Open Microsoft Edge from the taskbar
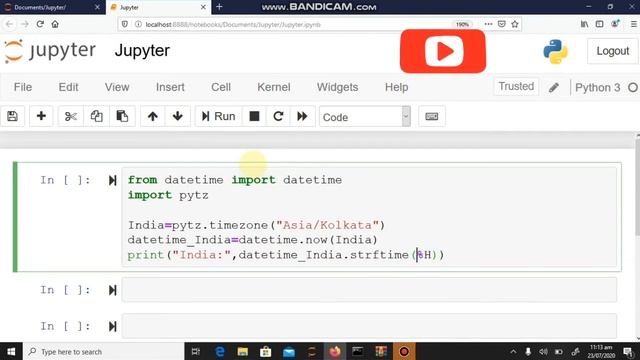 pyautogui.click(x=220, y=351)
